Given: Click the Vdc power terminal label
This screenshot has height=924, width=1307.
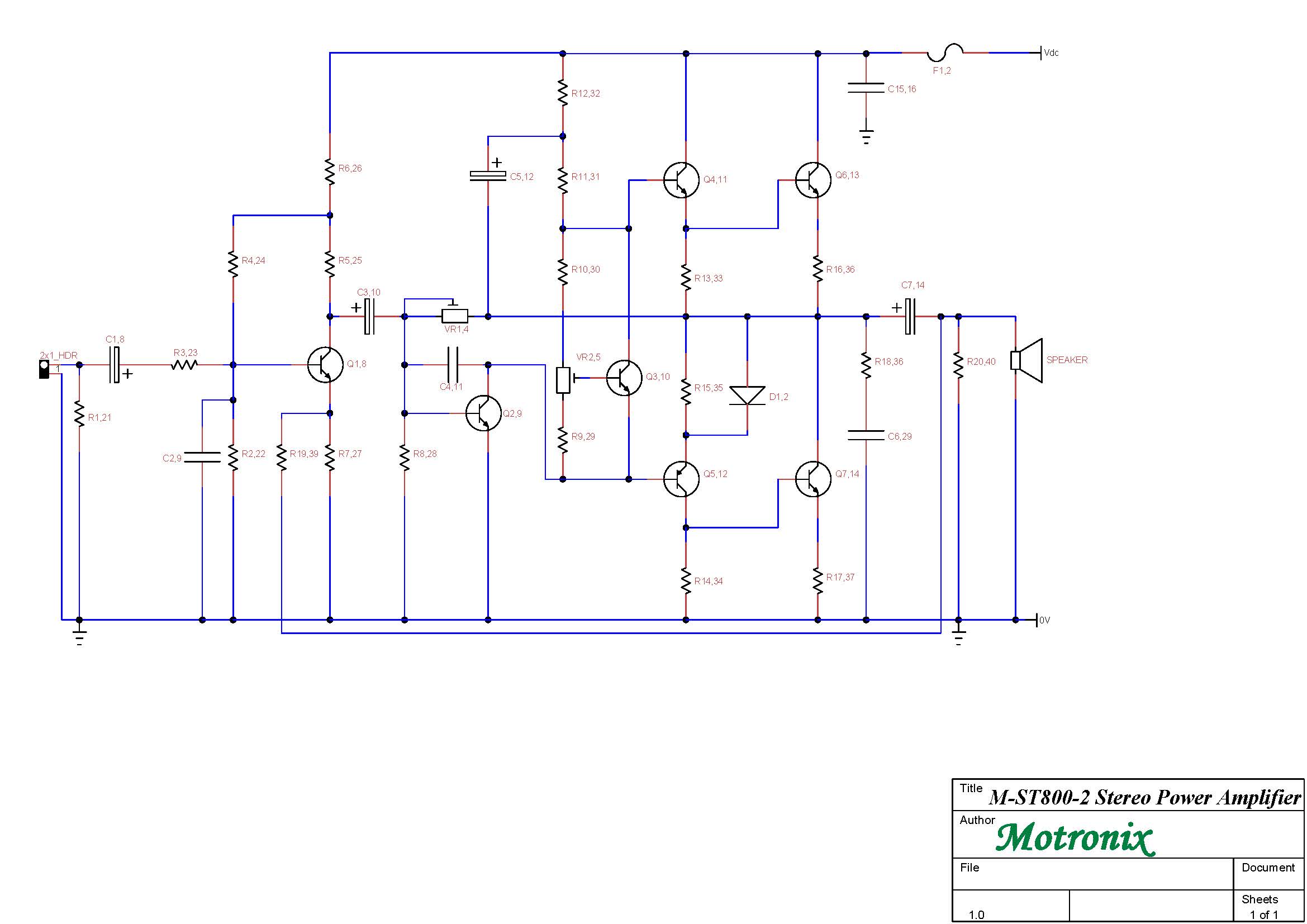Looking at the screenshot, I should [1052, 53].
